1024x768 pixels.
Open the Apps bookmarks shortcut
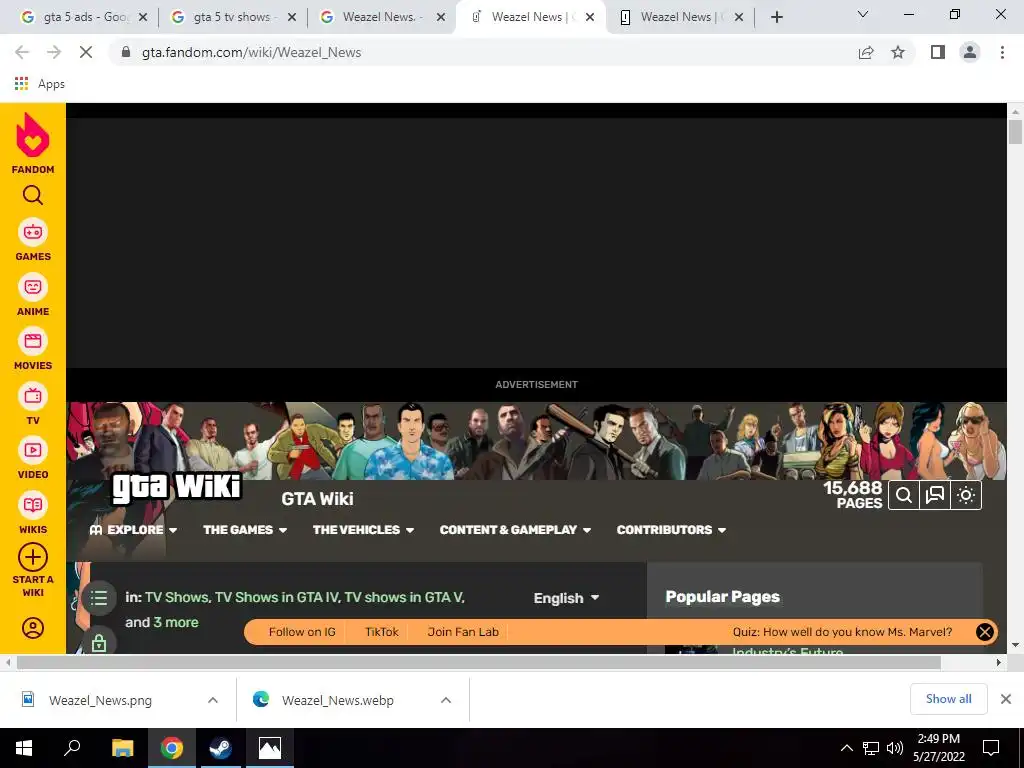pos(39,84)
